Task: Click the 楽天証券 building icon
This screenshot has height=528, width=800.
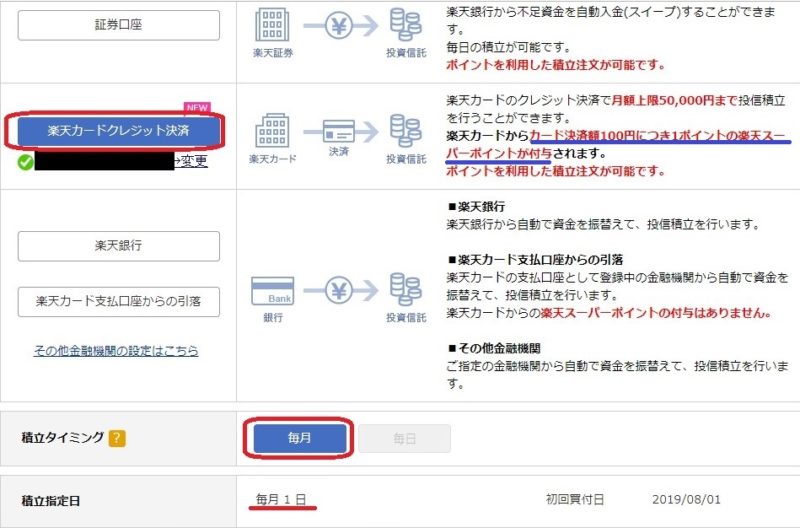Action: click(272, 25)
